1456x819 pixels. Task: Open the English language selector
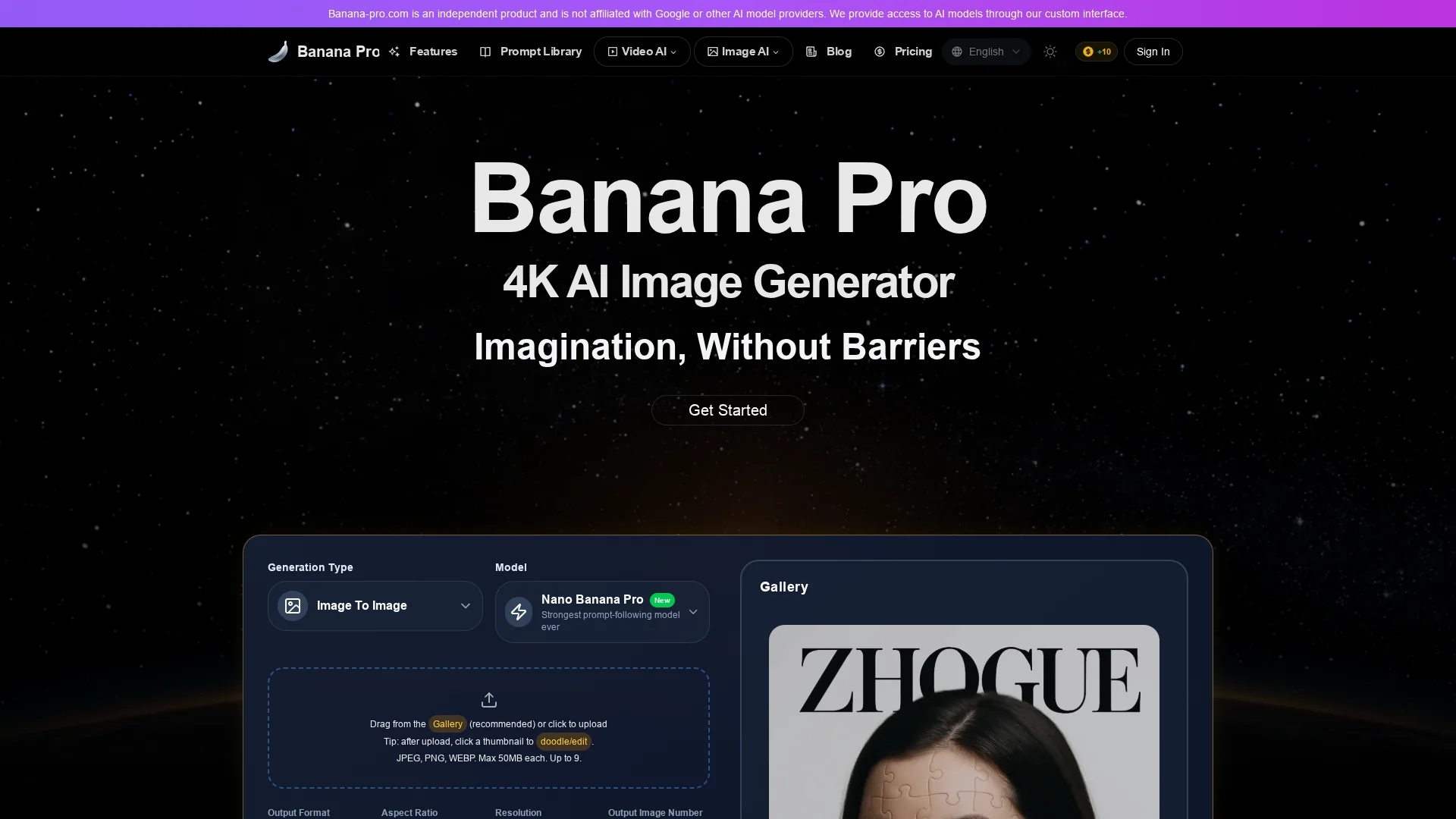pos(986,52)
